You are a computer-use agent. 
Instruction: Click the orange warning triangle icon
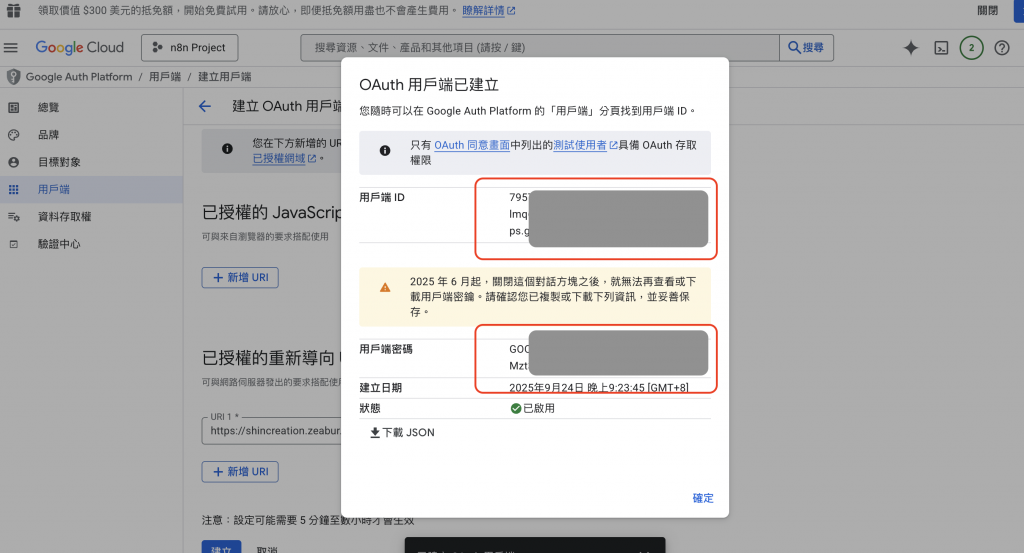tap(385, 287)
